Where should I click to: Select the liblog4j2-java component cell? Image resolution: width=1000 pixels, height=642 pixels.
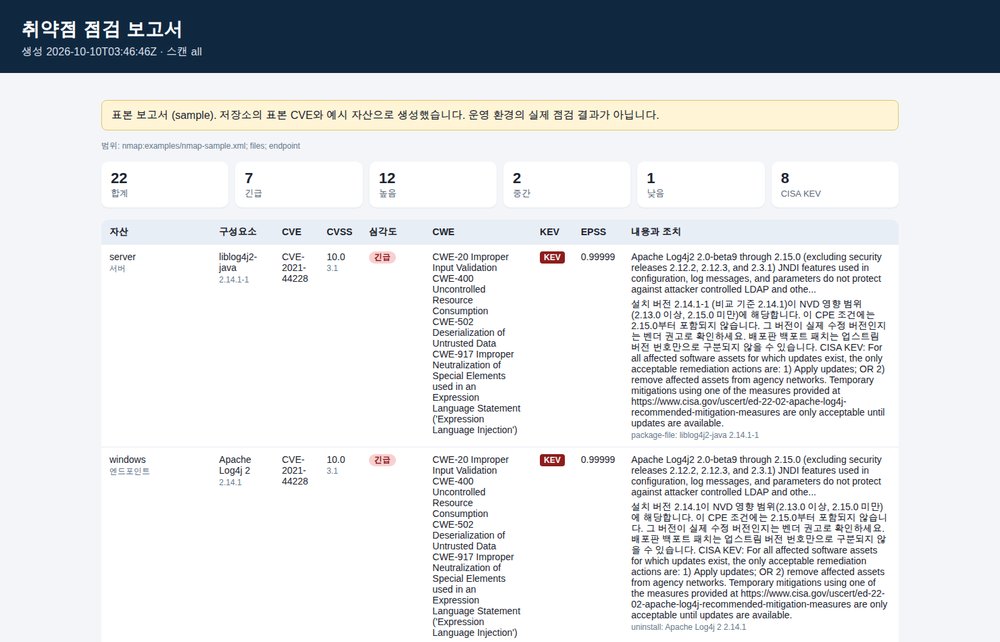coord(238,262)
